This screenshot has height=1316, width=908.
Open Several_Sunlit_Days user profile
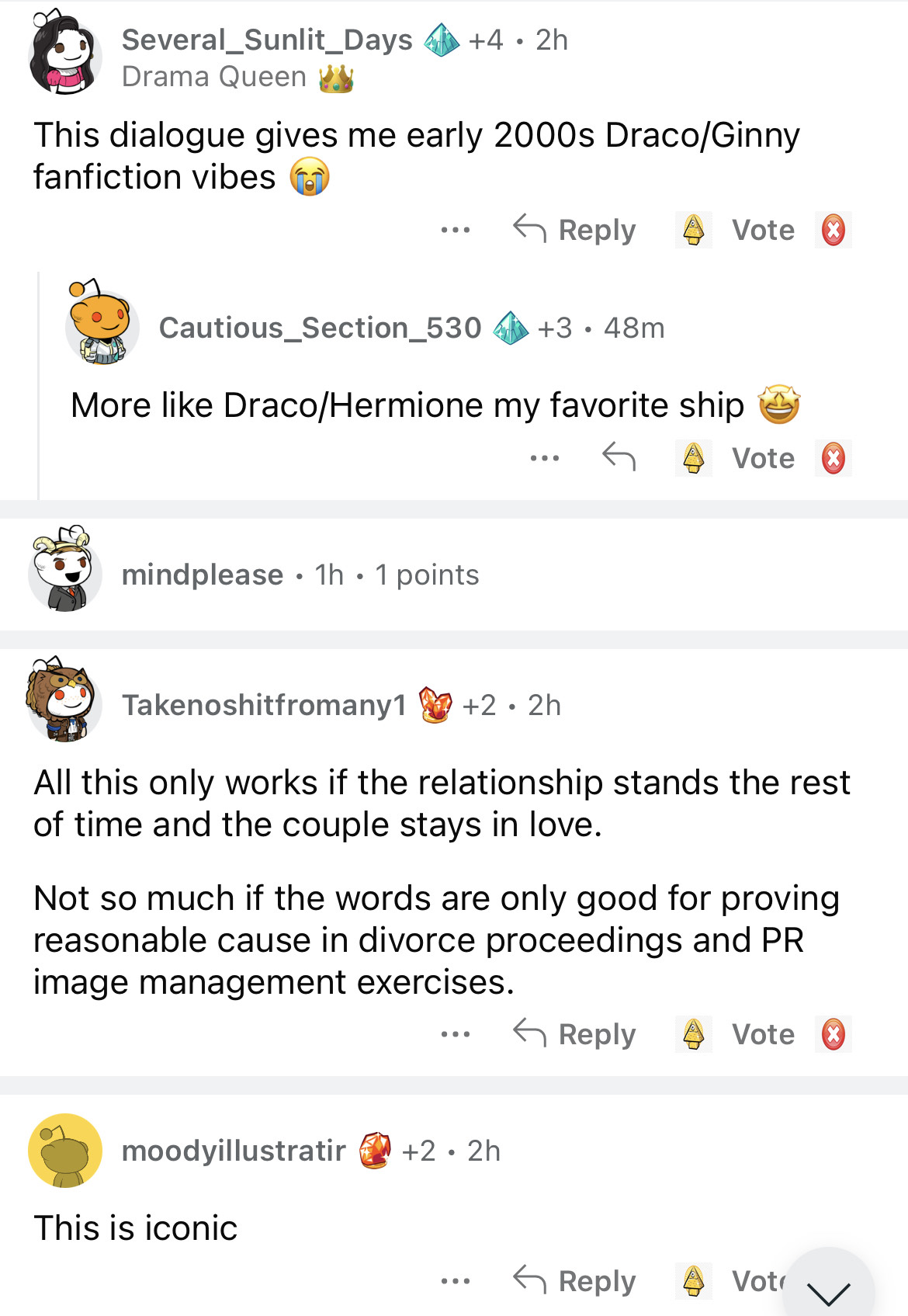point(267,40)
